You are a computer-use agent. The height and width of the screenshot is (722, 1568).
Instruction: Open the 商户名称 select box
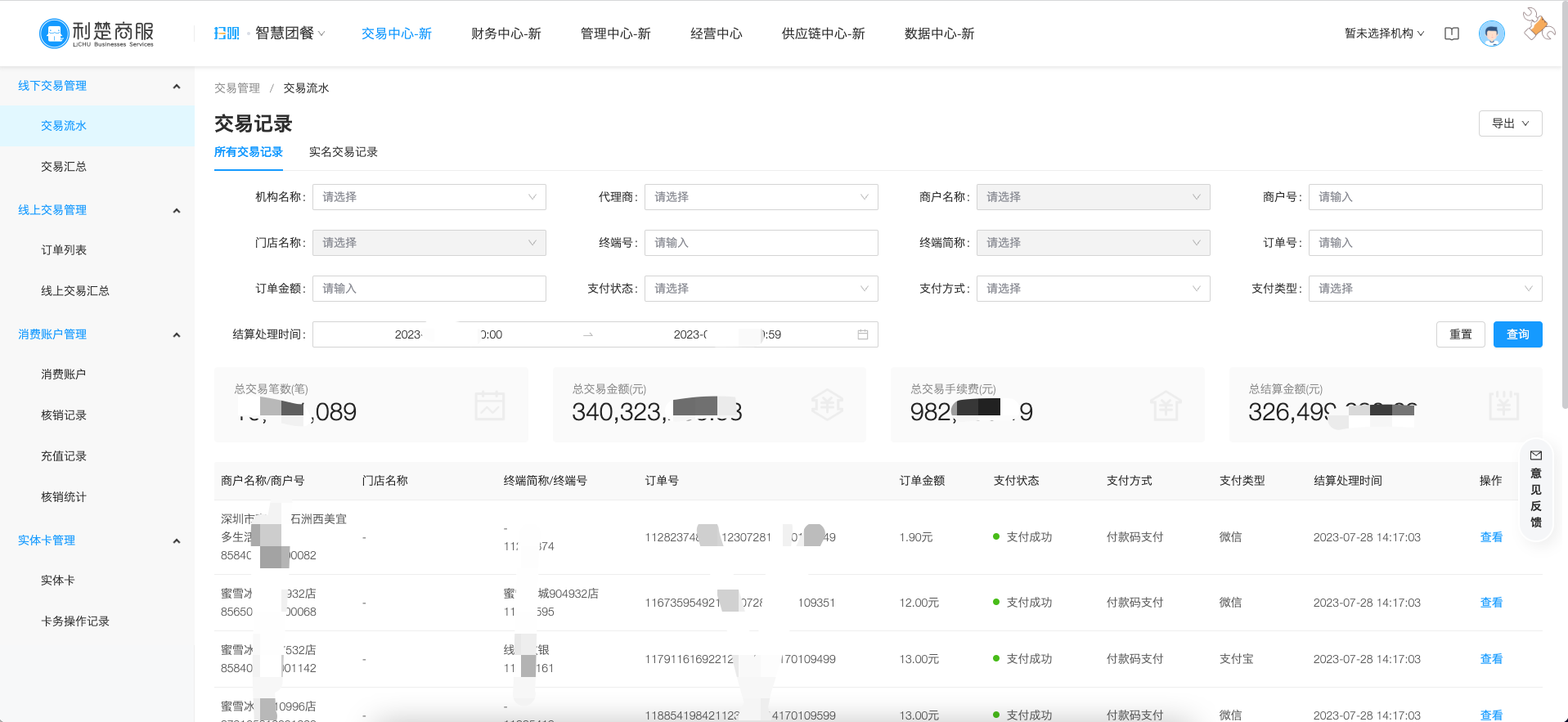(1094, 197)
